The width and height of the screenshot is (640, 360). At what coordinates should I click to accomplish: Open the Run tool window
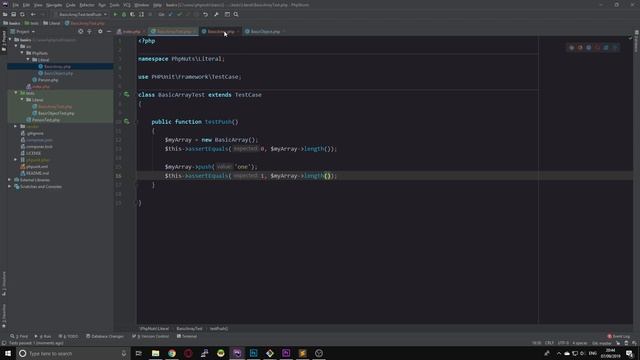pos(43,336)
